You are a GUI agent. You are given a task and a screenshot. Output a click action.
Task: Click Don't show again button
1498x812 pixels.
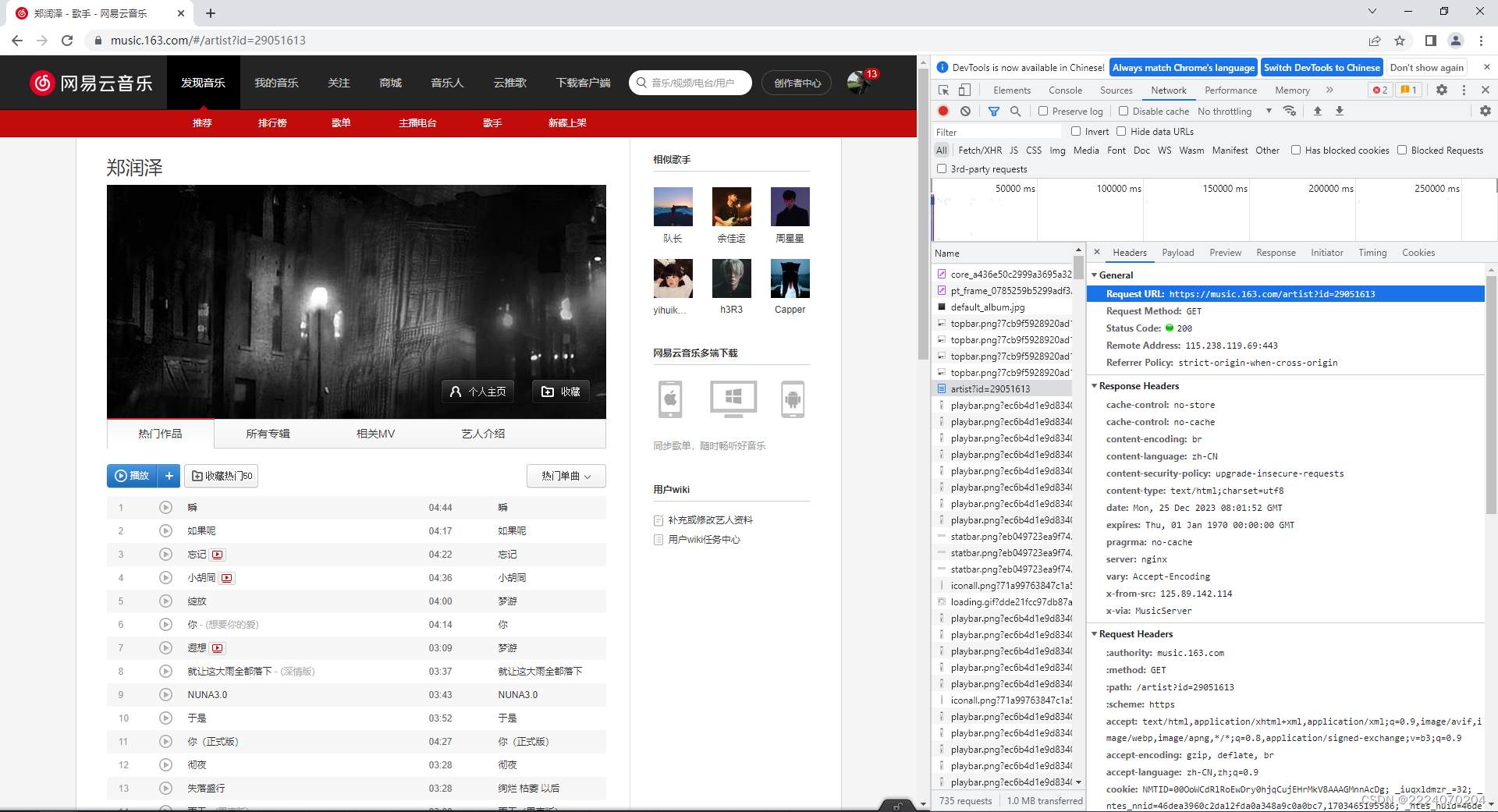point(1426,68)
